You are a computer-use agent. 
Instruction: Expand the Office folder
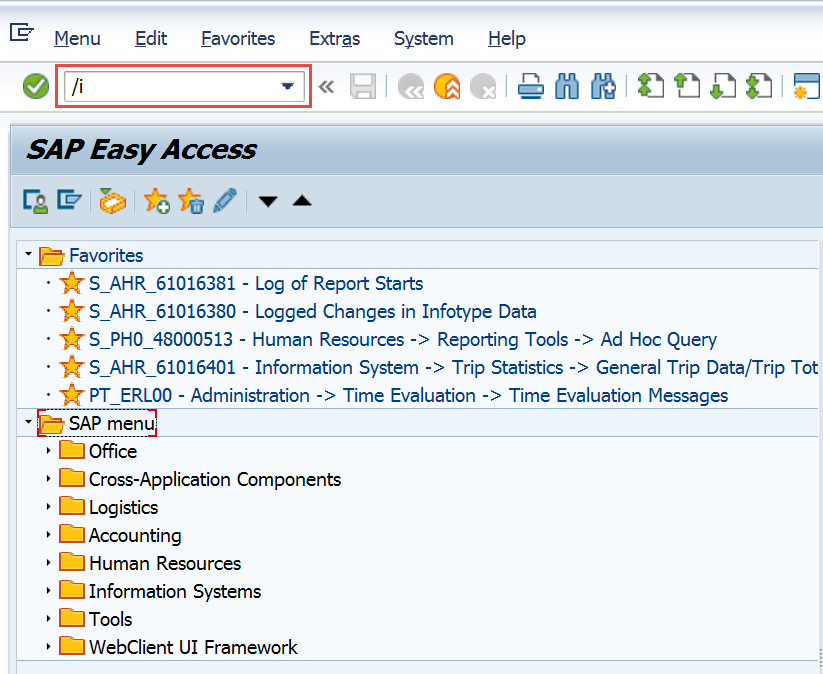click(x=48, y=450)
